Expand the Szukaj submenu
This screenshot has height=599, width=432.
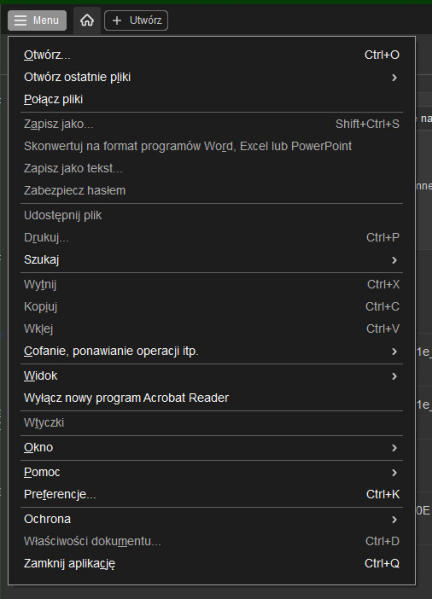coord(212,260)
